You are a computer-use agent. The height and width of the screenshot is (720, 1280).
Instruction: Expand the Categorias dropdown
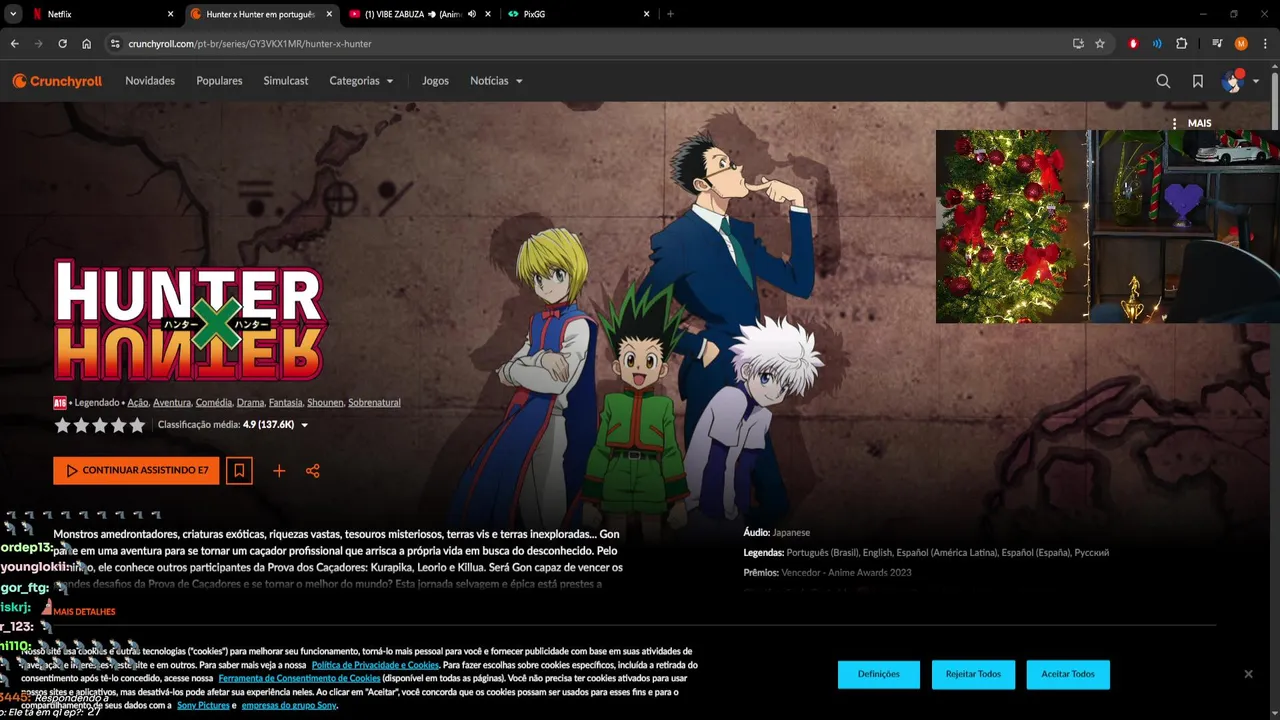tap(361, 81)
